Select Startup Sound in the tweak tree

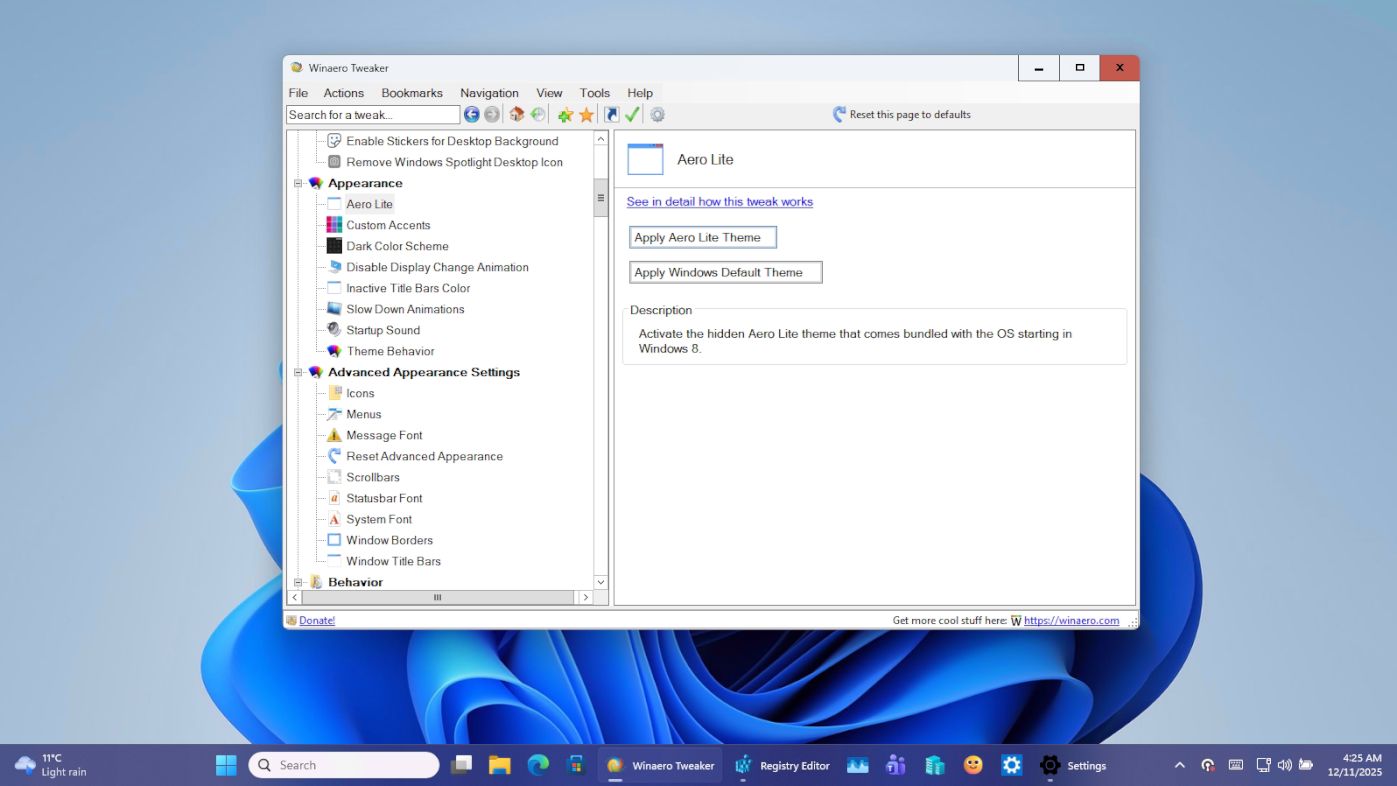[x=382, y=330]
